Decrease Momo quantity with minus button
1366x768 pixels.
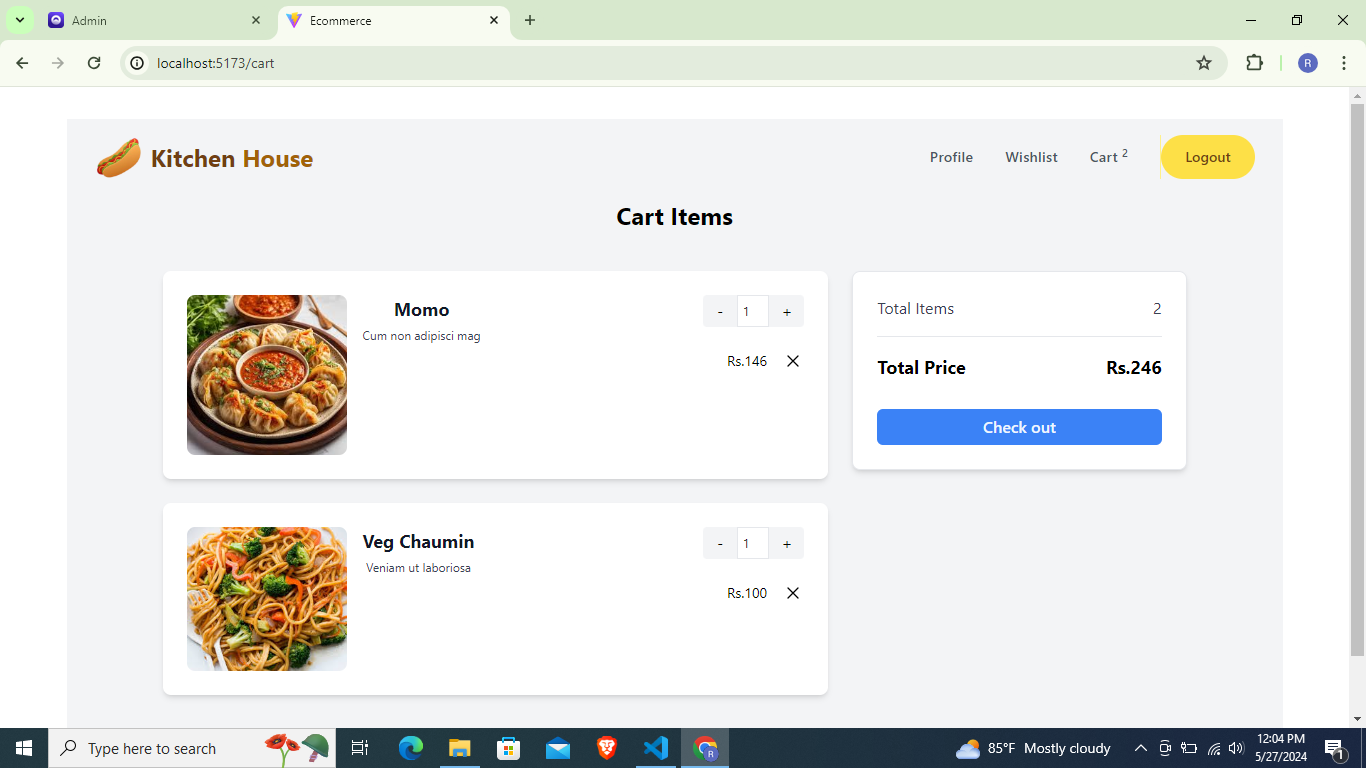click(720, 312)
